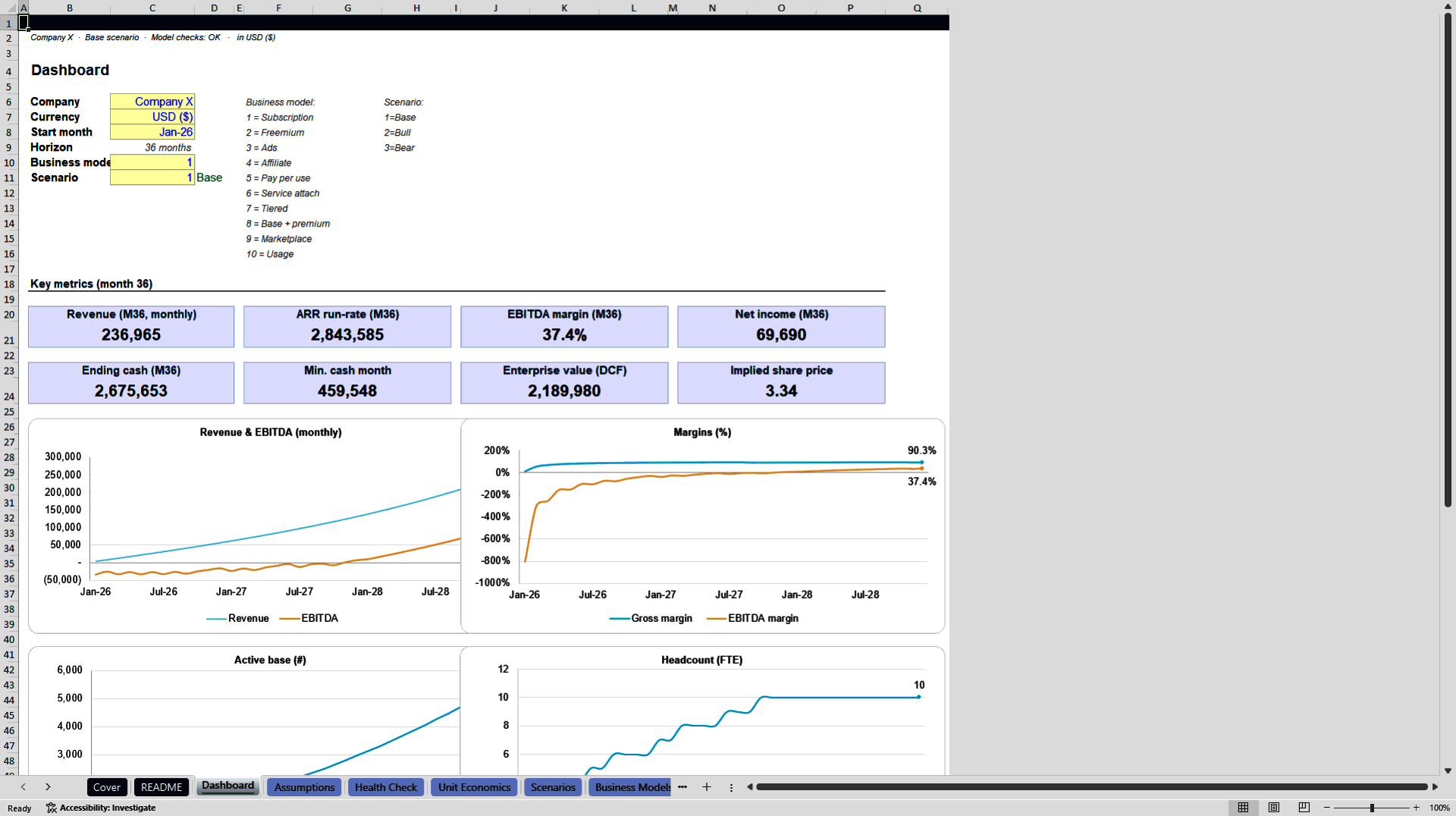This screenshot has width=1456, height=816.
Task: Select the Scenario input cell
Action: [152, 177]
